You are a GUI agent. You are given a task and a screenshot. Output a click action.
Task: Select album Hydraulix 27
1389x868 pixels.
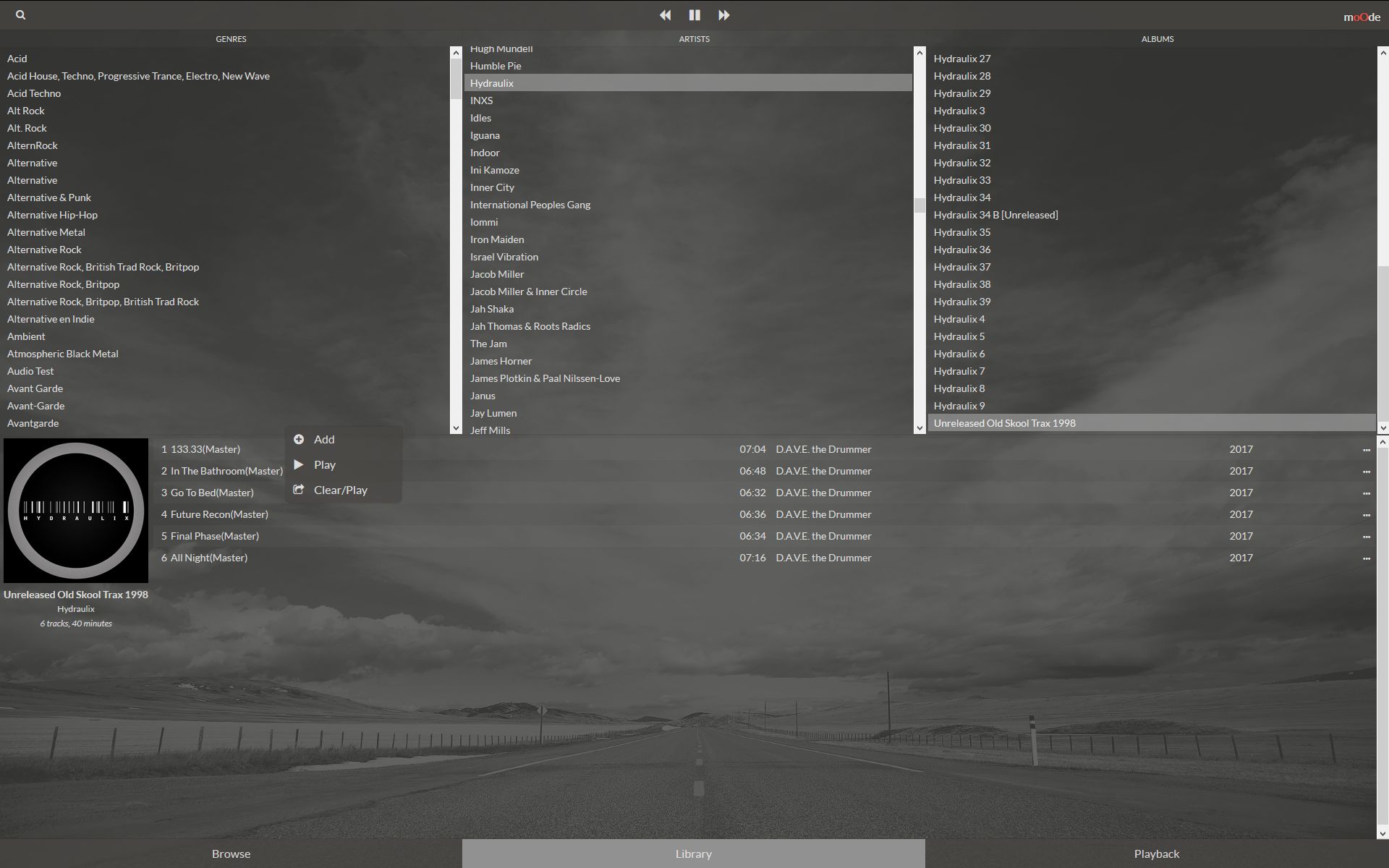point(962,59)
